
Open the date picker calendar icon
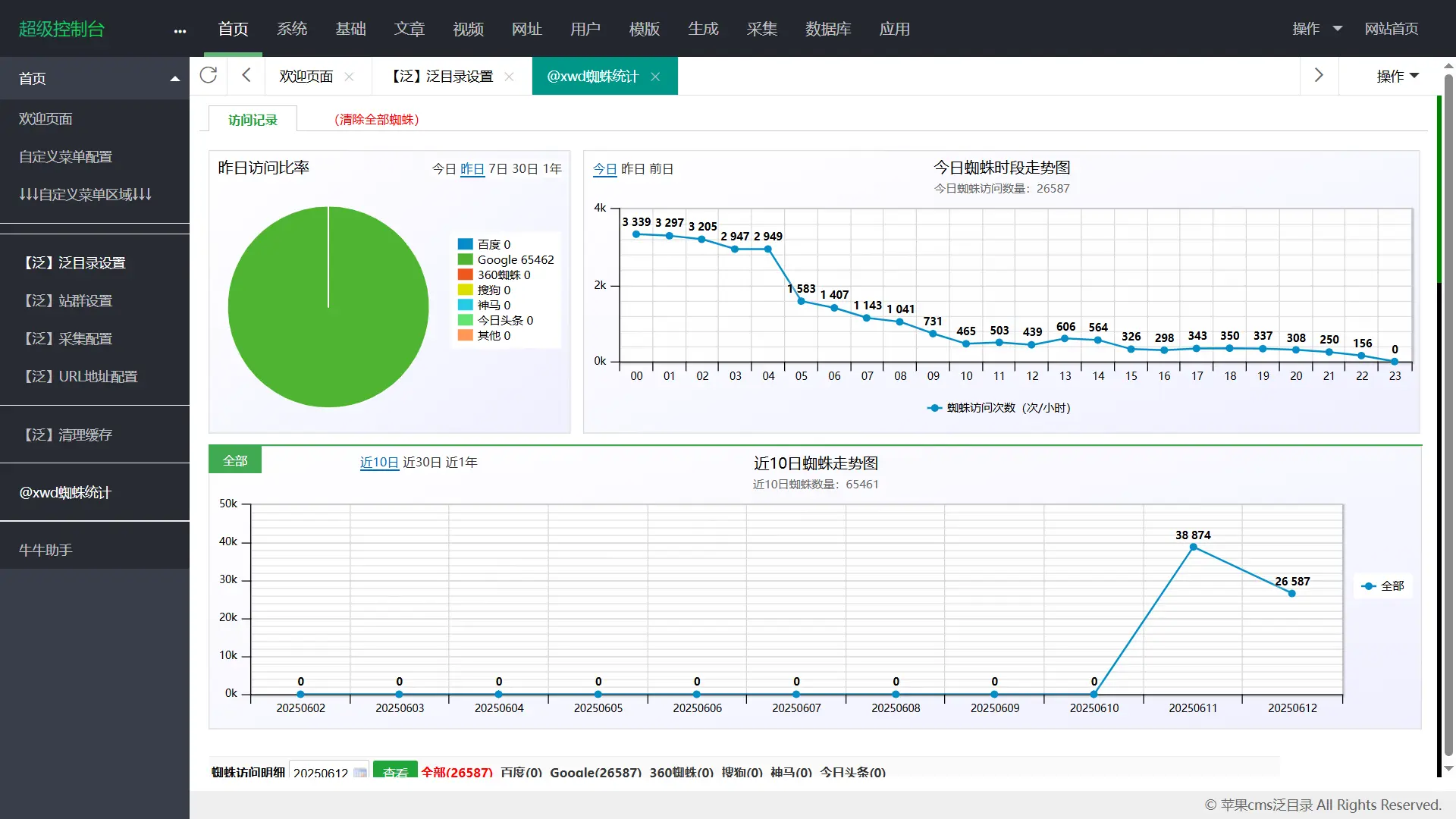point(360,773)
